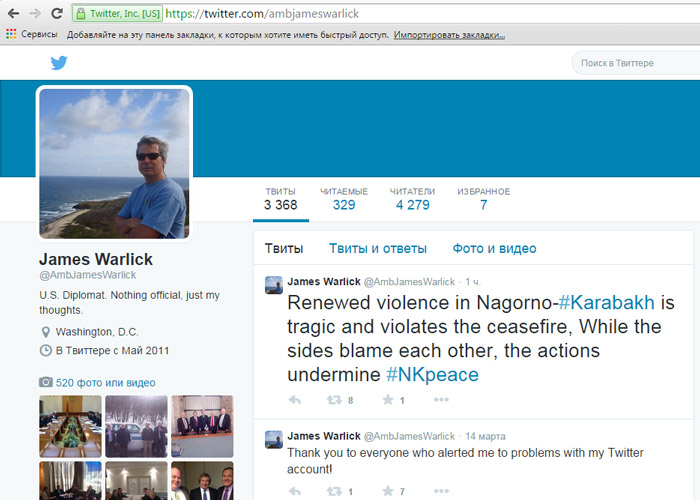Click the @AmbJamesWarlick handle under profile name
Screen dimensions: 700x500
click(88, 275)
